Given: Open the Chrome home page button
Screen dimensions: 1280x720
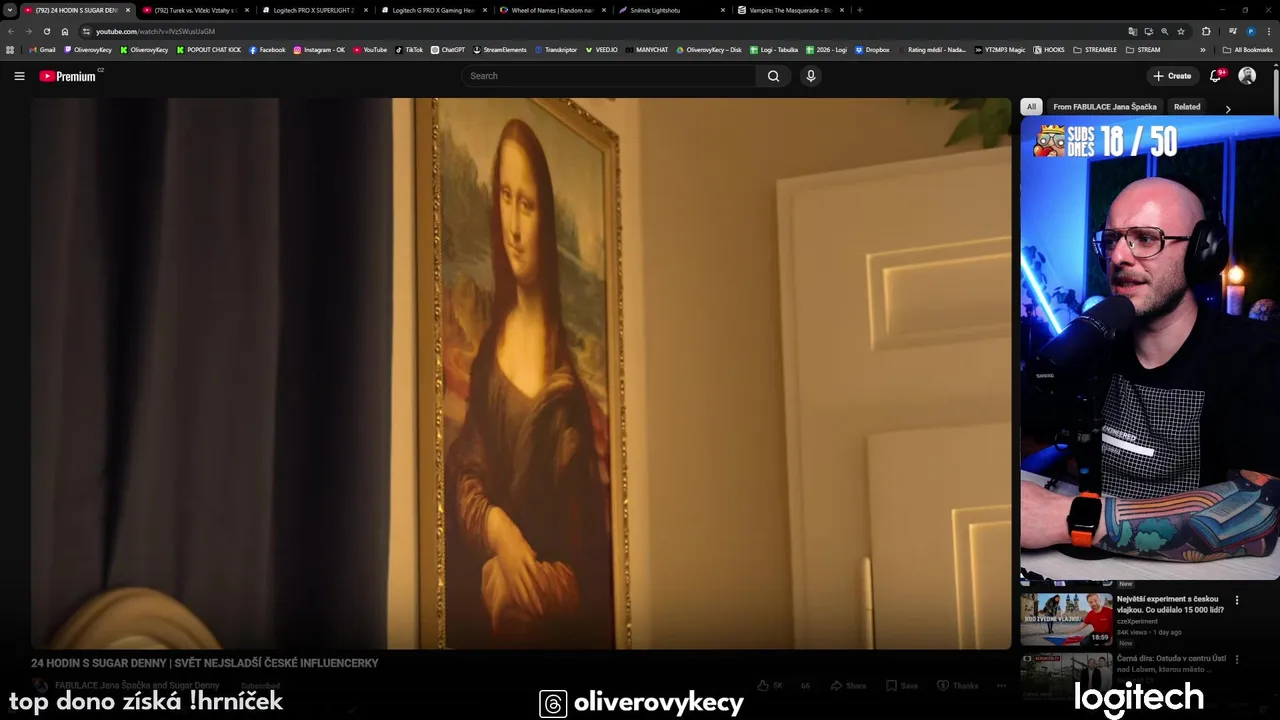Looking at the screenshot, I should click(x=65, y=31).
